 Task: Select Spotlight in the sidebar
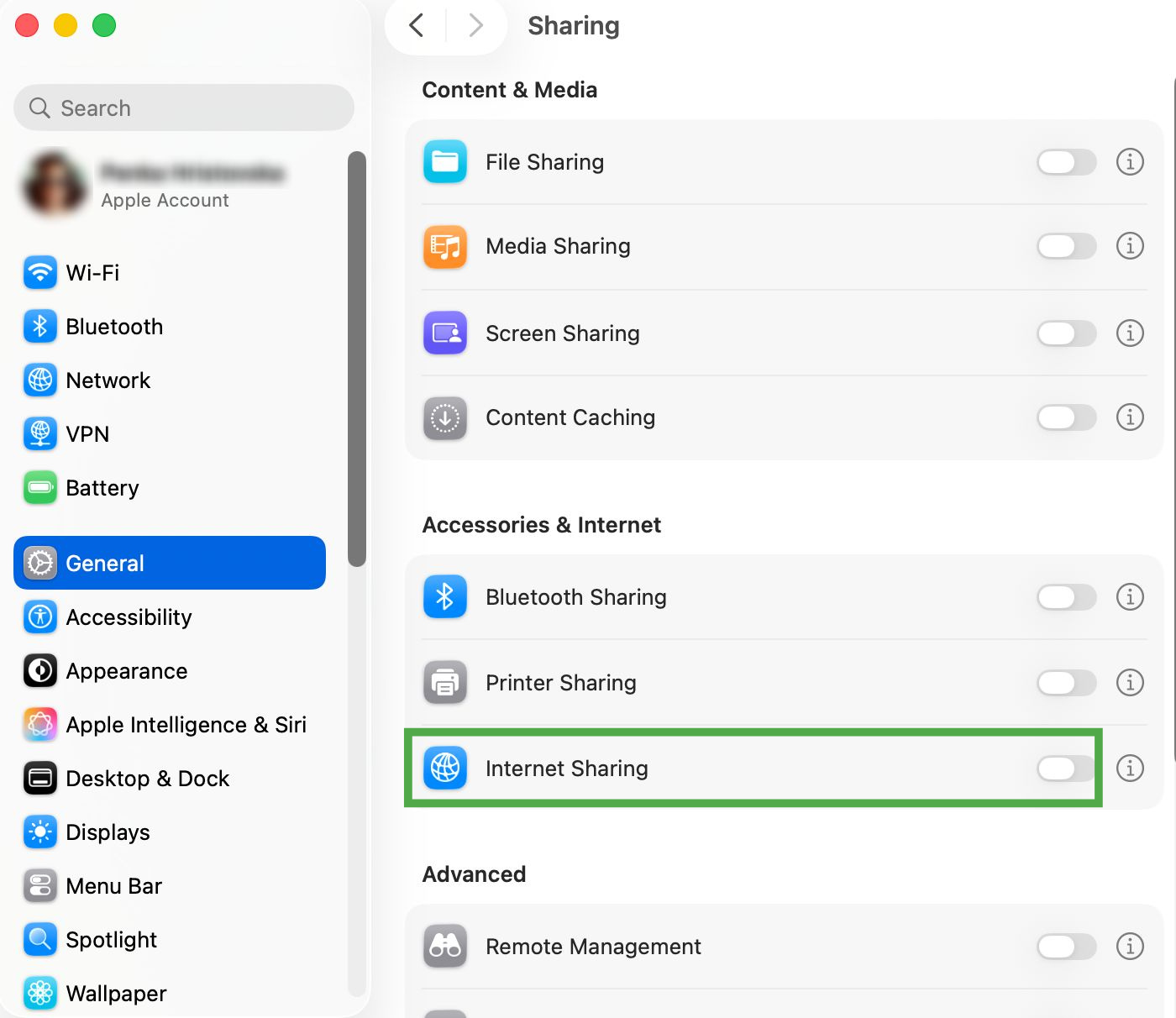coord(170,939)
